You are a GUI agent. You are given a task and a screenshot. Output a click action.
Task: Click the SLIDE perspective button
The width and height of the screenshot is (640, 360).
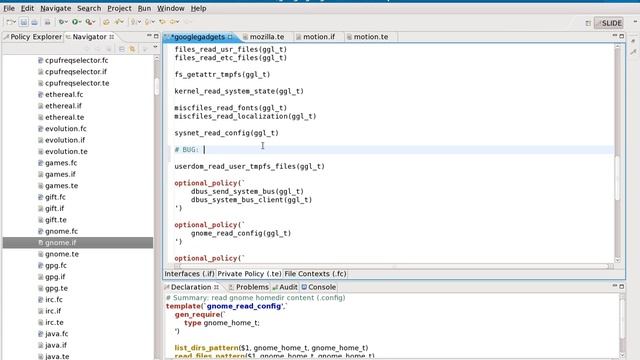[609, 23]
